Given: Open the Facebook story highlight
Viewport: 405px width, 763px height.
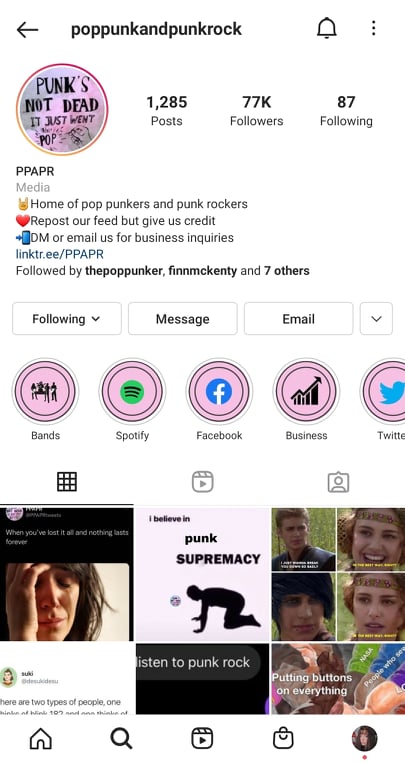Looking at the screenshot, I should point(219,392).
